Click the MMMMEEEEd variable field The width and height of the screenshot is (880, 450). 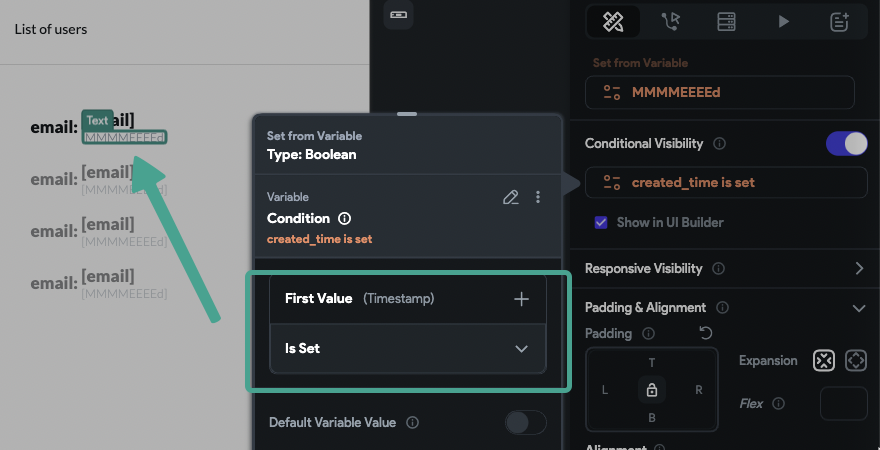719,93
